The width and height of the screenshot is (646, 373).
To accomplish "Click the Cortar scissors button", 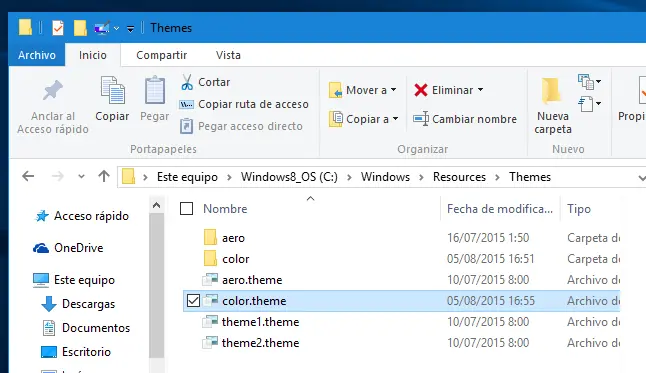I will point(205,82).
